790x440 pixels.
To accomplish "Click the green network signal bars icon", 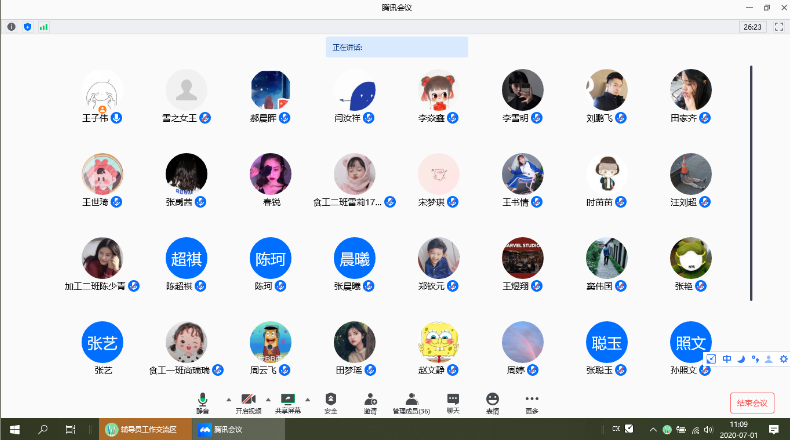I will point(43,27).
